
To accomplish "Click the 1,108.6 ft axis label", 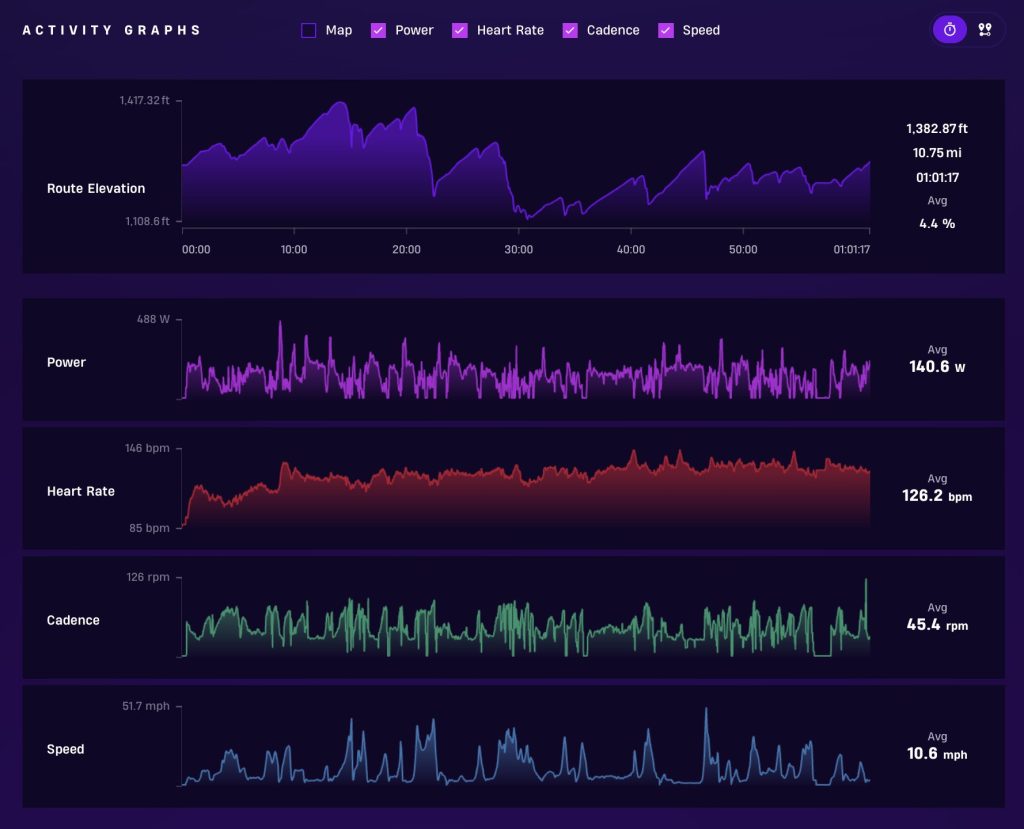I will (x=147, y=221).
